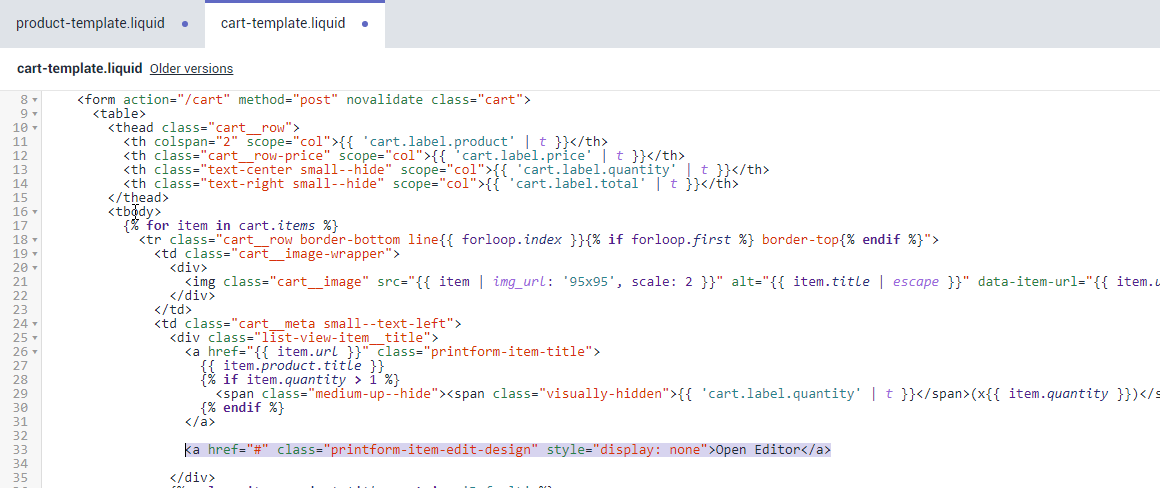Fold the printform-item-title anchor at line 26
The height and width of the screenshot is (488, 1160).
point(36,352)
